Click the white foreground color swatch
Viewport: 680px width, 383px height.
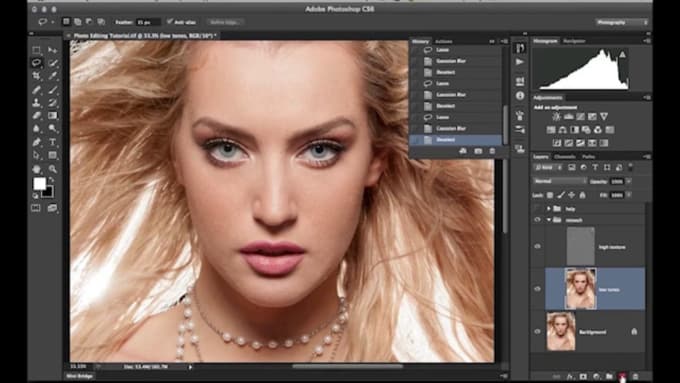[x=39, y=183]
